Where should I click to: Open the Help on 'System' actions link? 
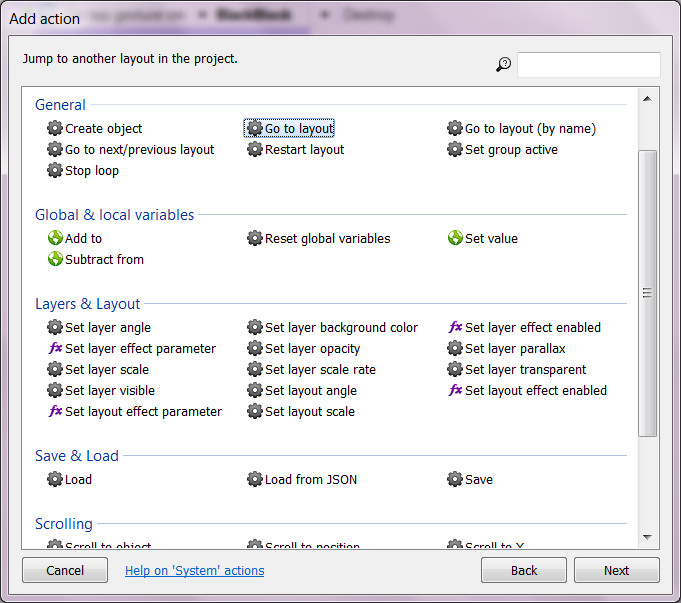point(194,570)
